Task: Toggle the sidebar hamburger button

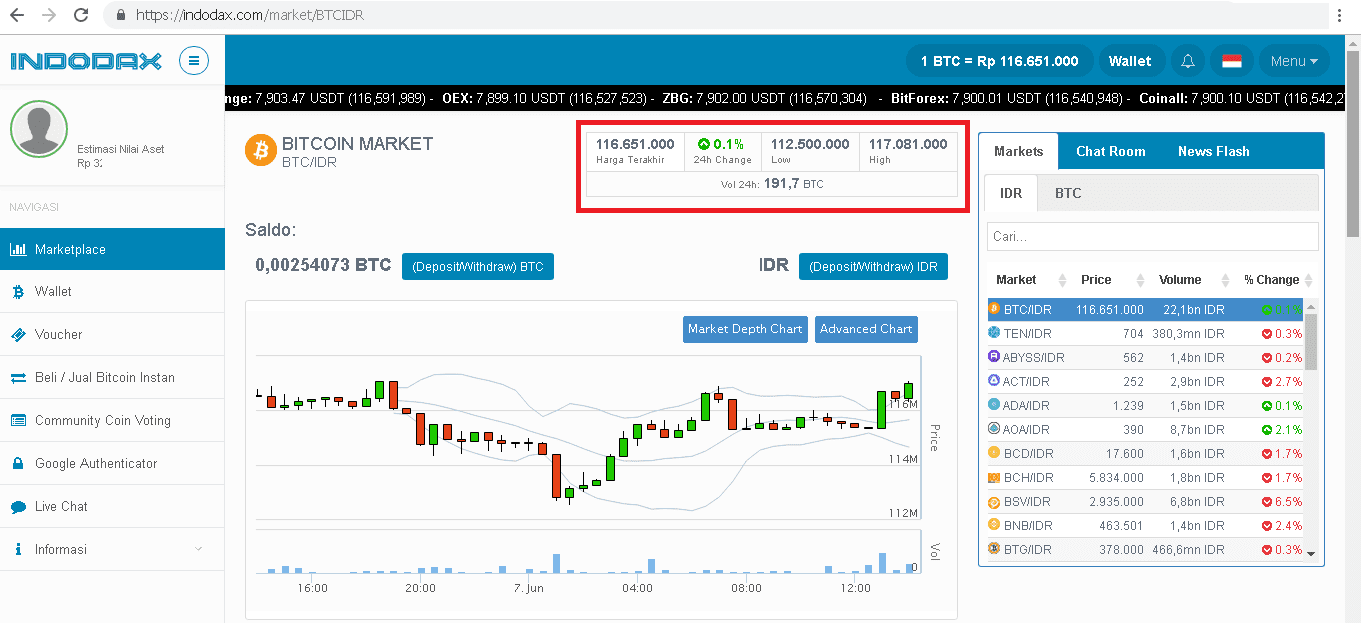Action: point(194,61)
